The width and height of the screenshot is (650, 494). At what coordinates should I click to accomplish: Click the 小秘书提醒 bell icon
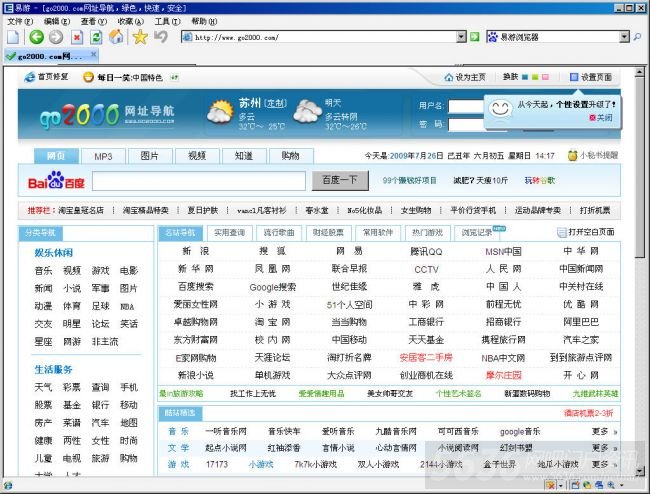tap(572, 155)
